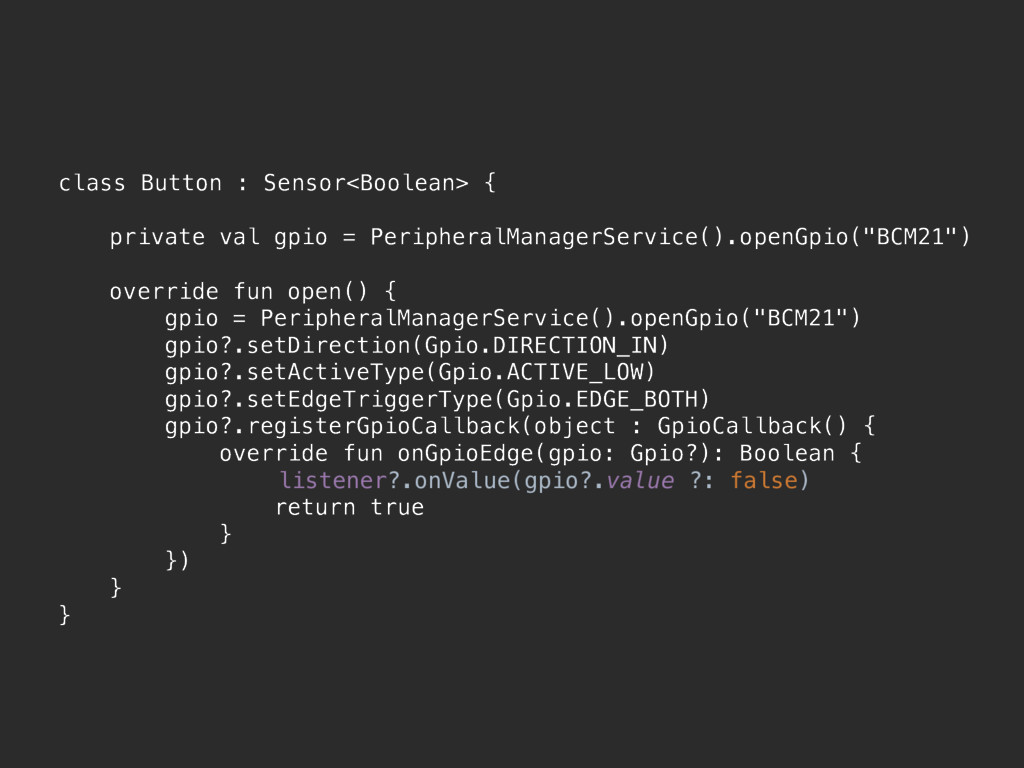Click the first "BCM21" string literal
1024x768 pixels.
pos(910,236)
